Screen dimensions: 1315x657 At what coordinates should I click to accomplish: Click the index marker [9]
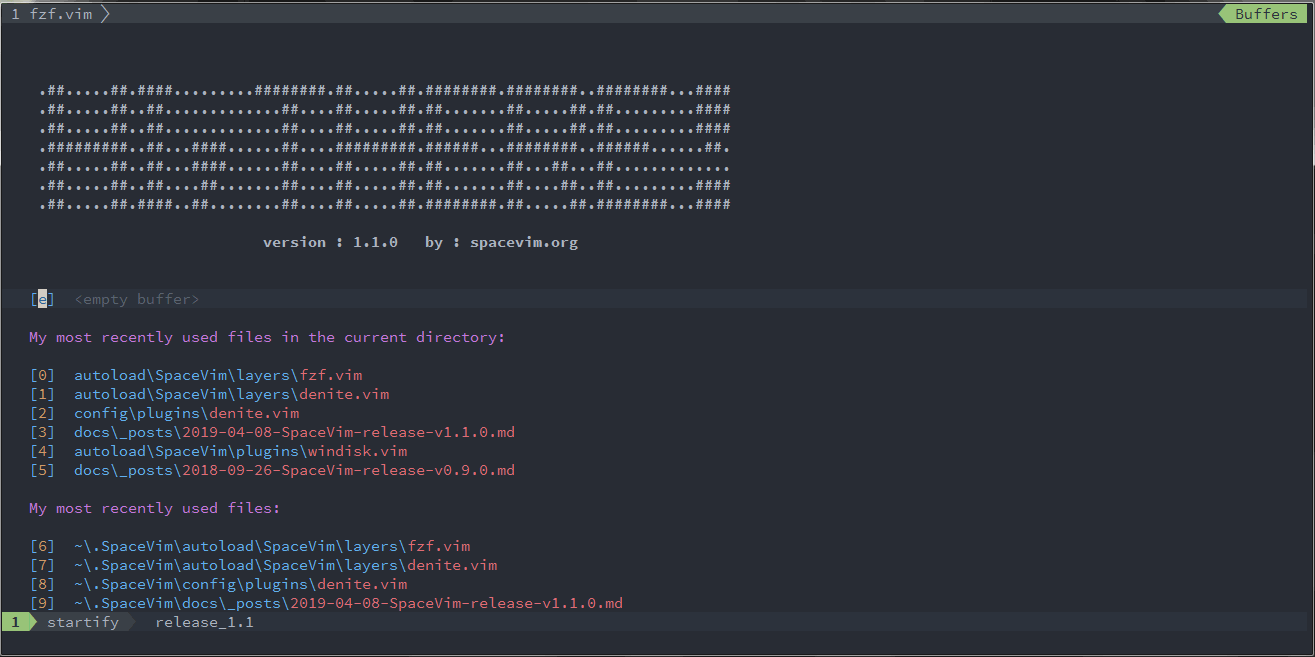(x=42, y=603)
